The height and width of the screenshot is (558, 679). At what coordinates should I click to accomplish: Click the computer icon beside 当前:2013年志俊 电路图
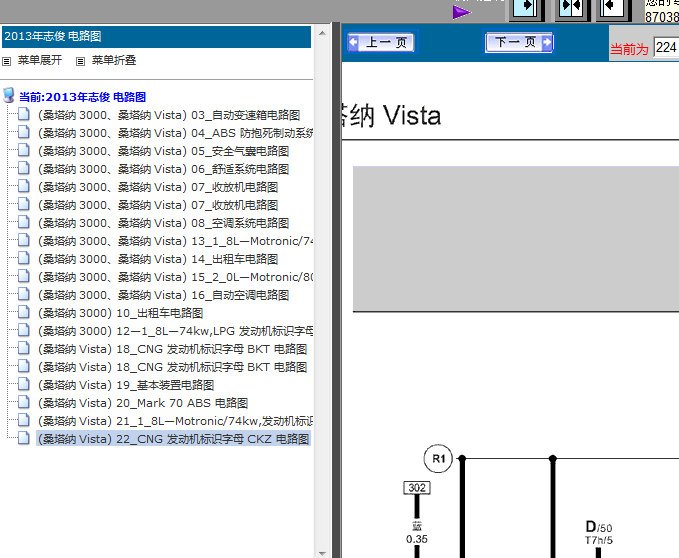(x=9, y=96)
